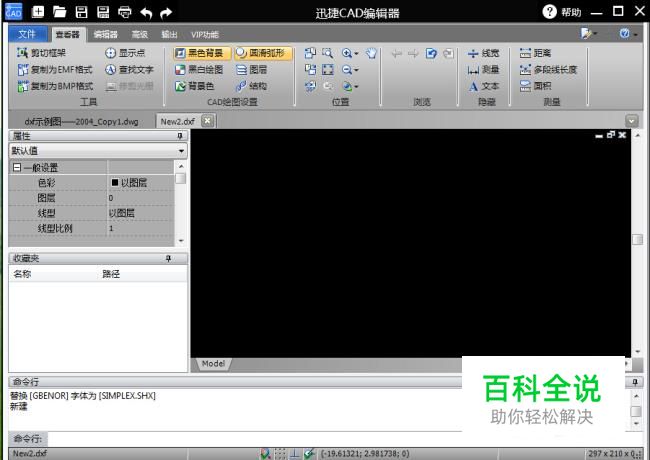Expand the document tabs list arrow
650x460 pixels.
point(631,121)
